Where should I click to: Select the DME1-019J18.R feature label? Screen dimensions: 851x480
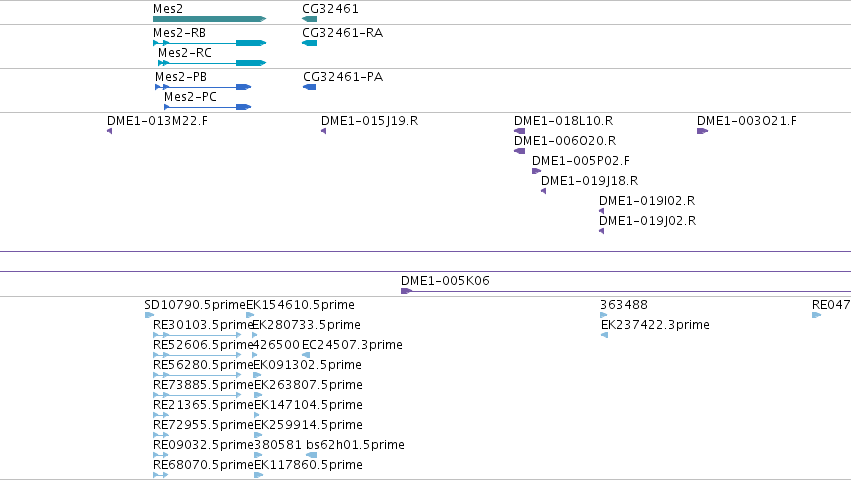(589, 181)
